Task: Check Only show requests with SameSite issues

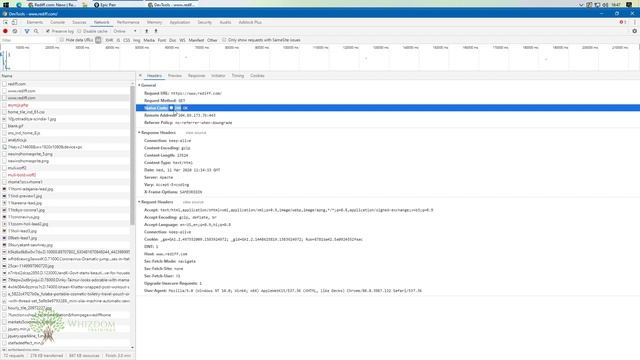Action: (x=224, y=40)
